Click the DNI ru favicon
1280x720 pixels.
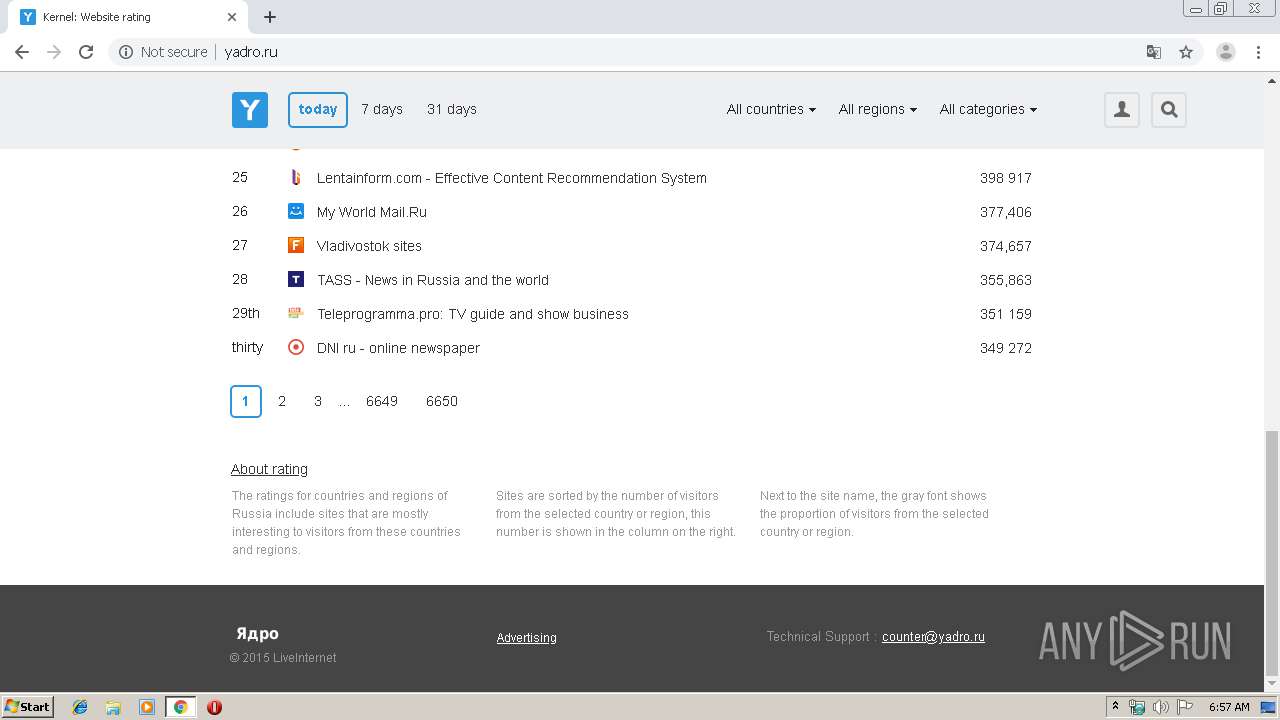tap(295, 347)
